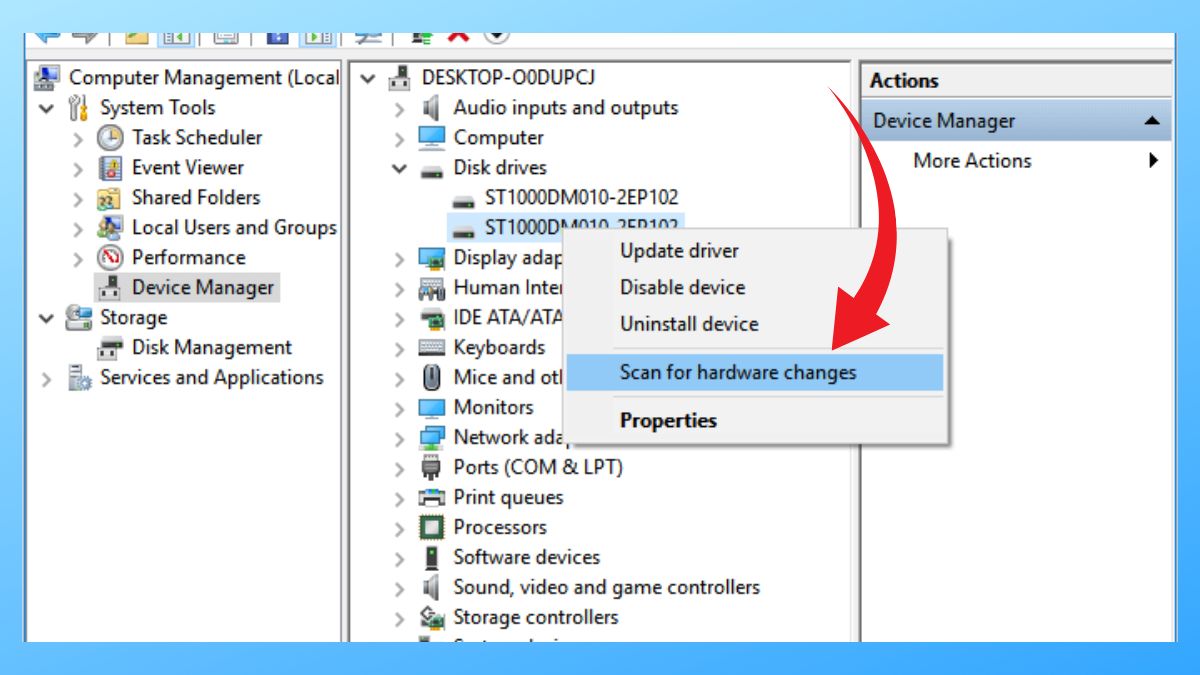Open More Actions in the Actions pane

(x=1016, y=161)
